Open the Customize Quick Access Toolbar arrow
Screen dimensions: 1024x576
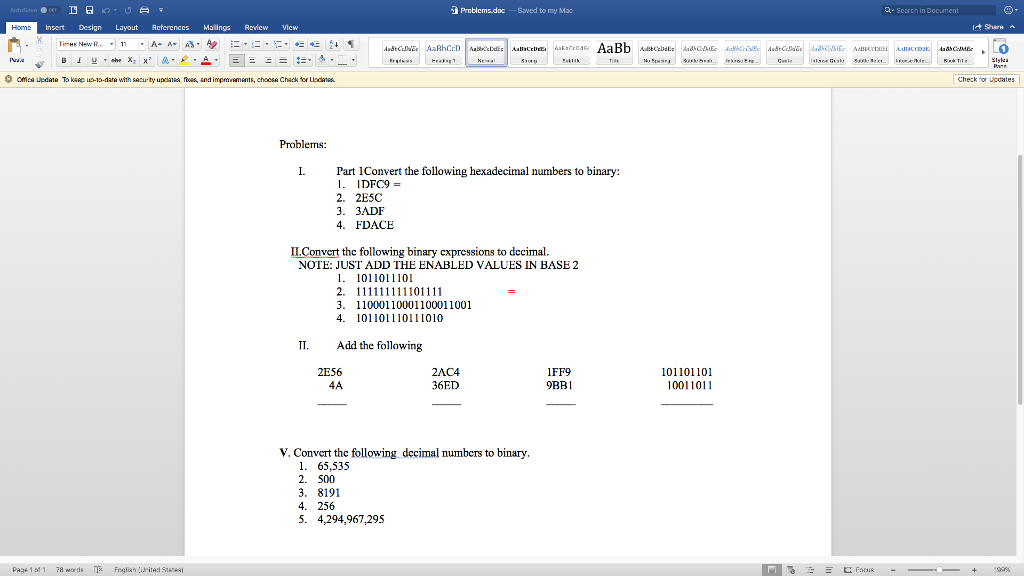[x=161, y=10]
